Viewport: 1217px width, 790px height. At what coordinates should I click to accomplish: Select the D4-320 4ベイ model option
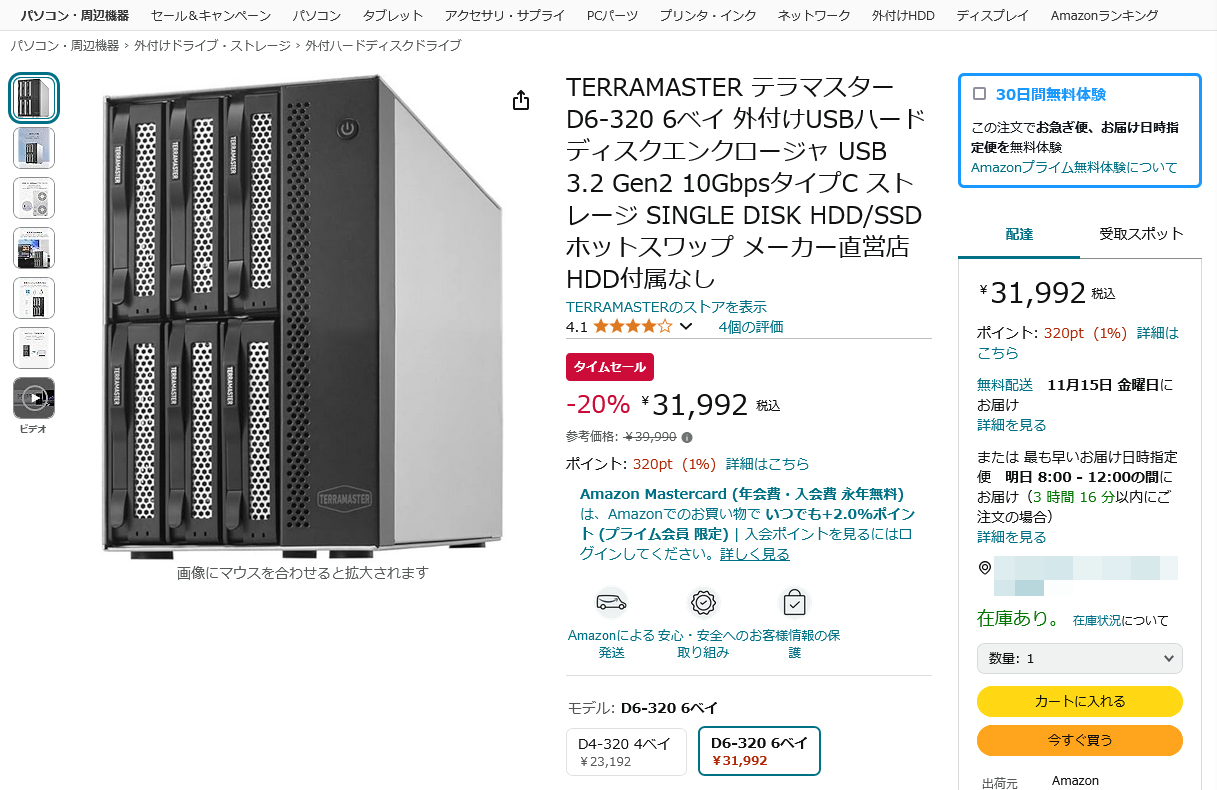pos(627,752)
